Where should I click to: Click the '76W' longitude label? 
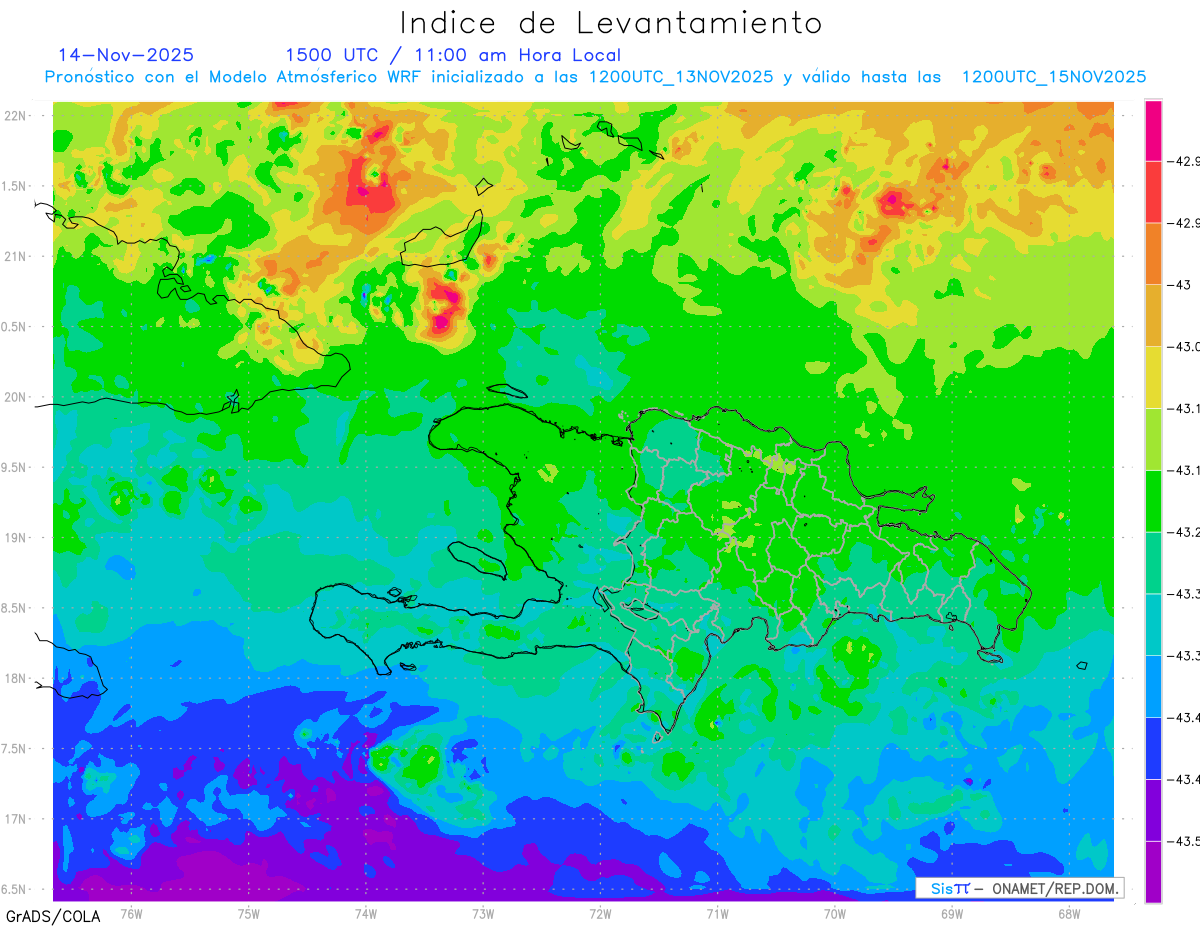132,913
